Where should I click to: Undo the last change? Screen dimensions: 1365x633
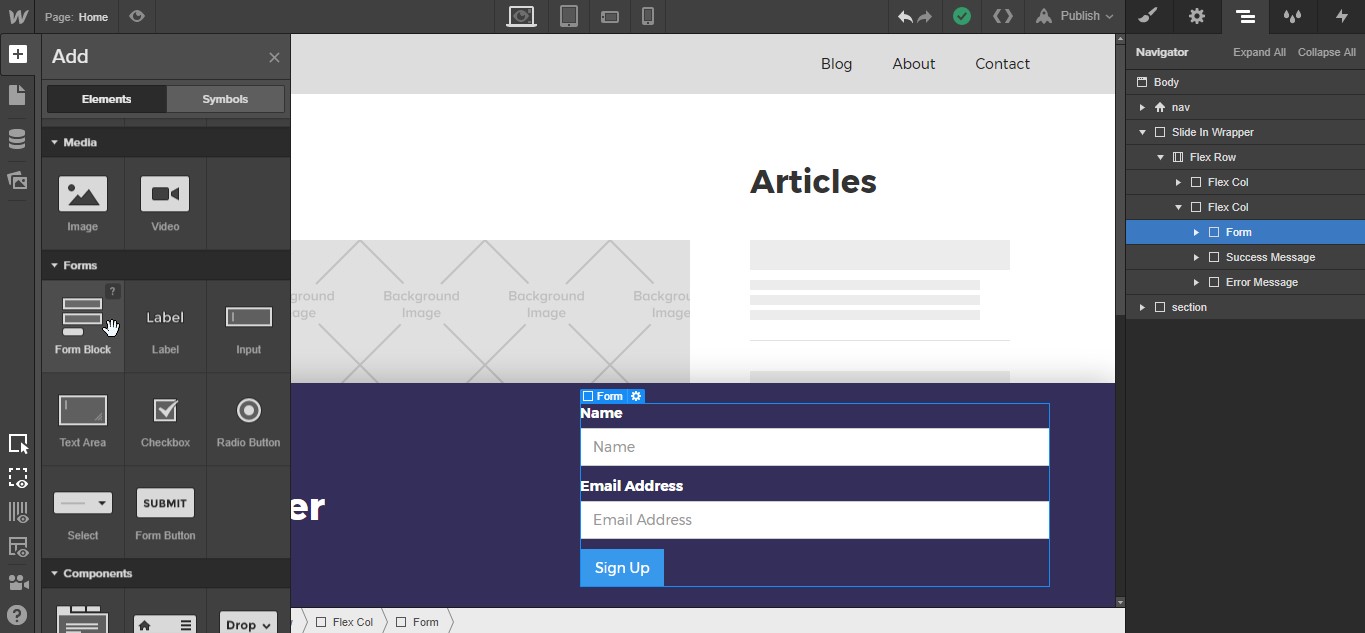[905, 16]
